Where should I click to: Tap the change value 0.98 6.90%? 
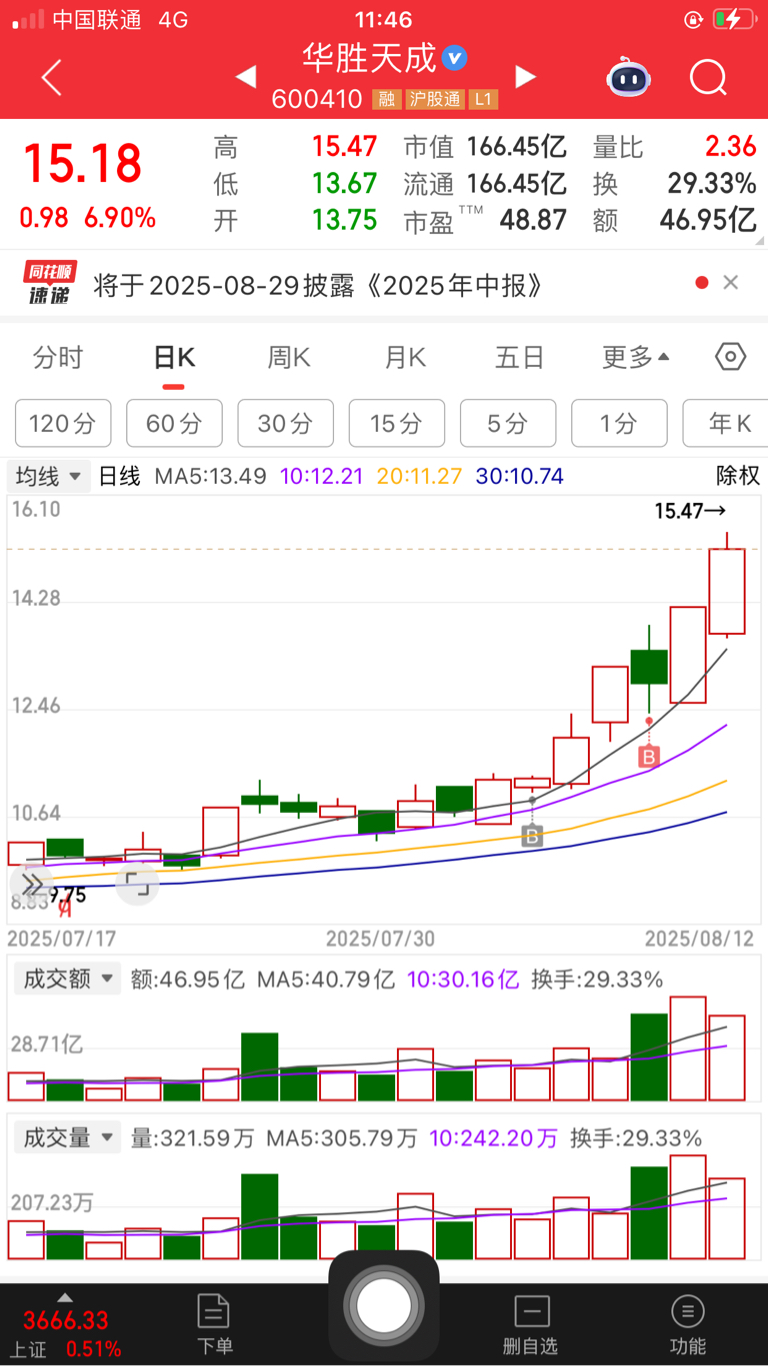pyautogui.click(x=88, y=218)
